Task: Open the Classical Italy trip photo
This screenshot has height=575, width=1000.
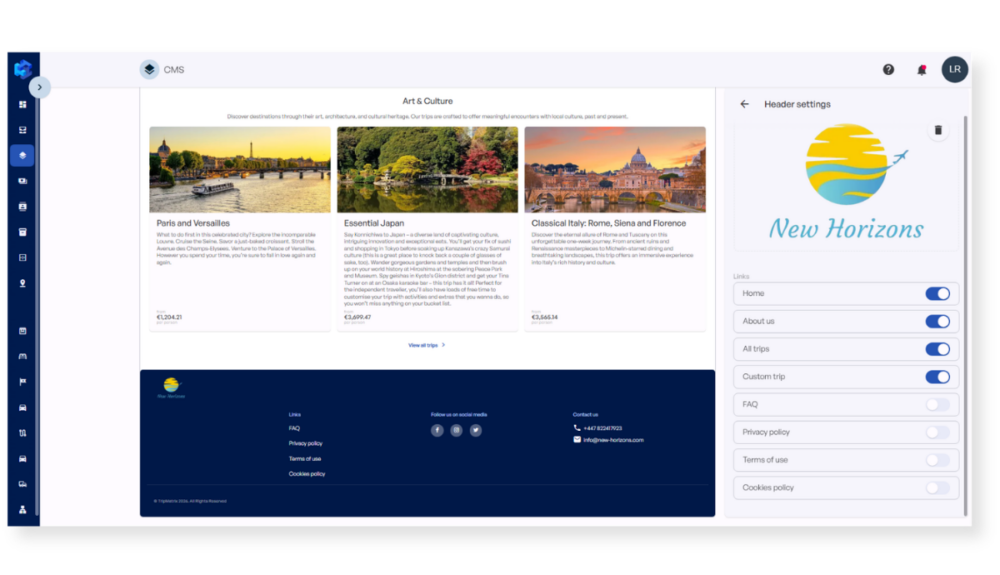Action: (x=615, y=170)
